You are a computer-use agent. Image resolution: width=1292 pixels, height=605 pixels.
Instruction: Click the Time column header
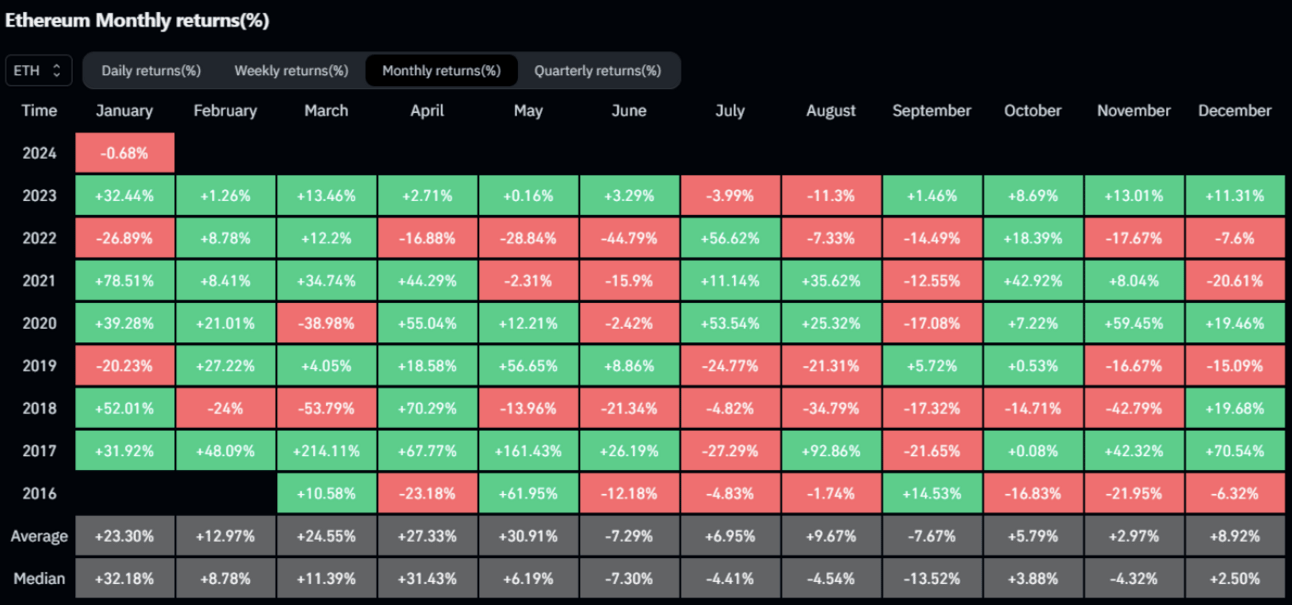(x=39, y=111)
